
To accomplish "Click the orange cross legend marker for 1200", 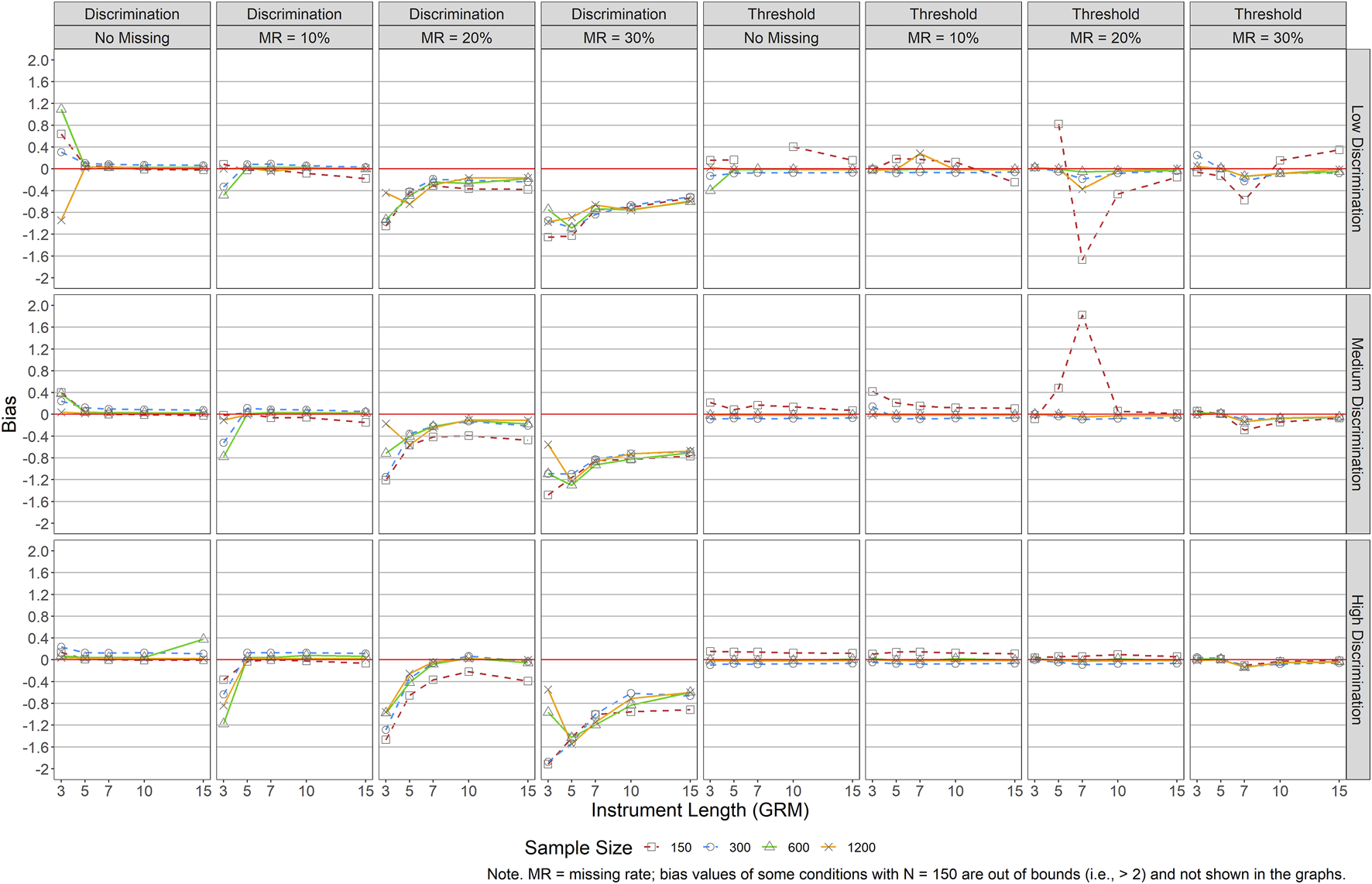I will click(828, 848).
